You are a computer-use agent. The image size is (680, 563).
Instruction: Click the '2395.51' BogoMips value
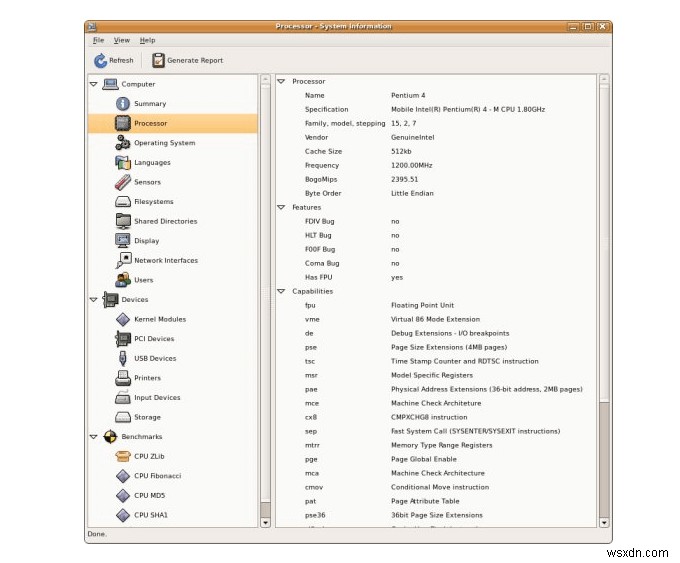[405, 179]
